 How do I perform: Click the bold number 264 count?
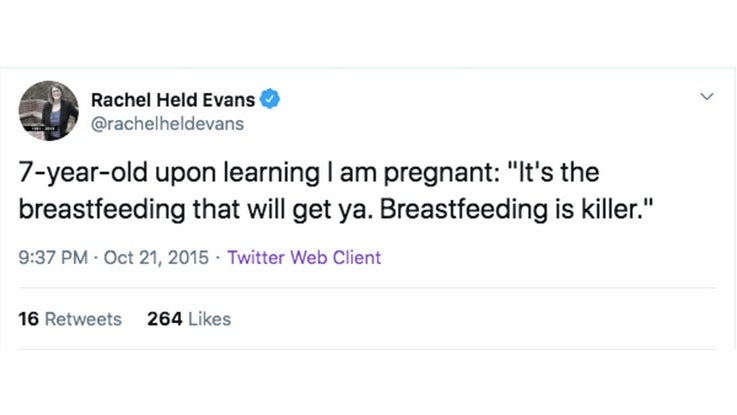coord(165,319)
